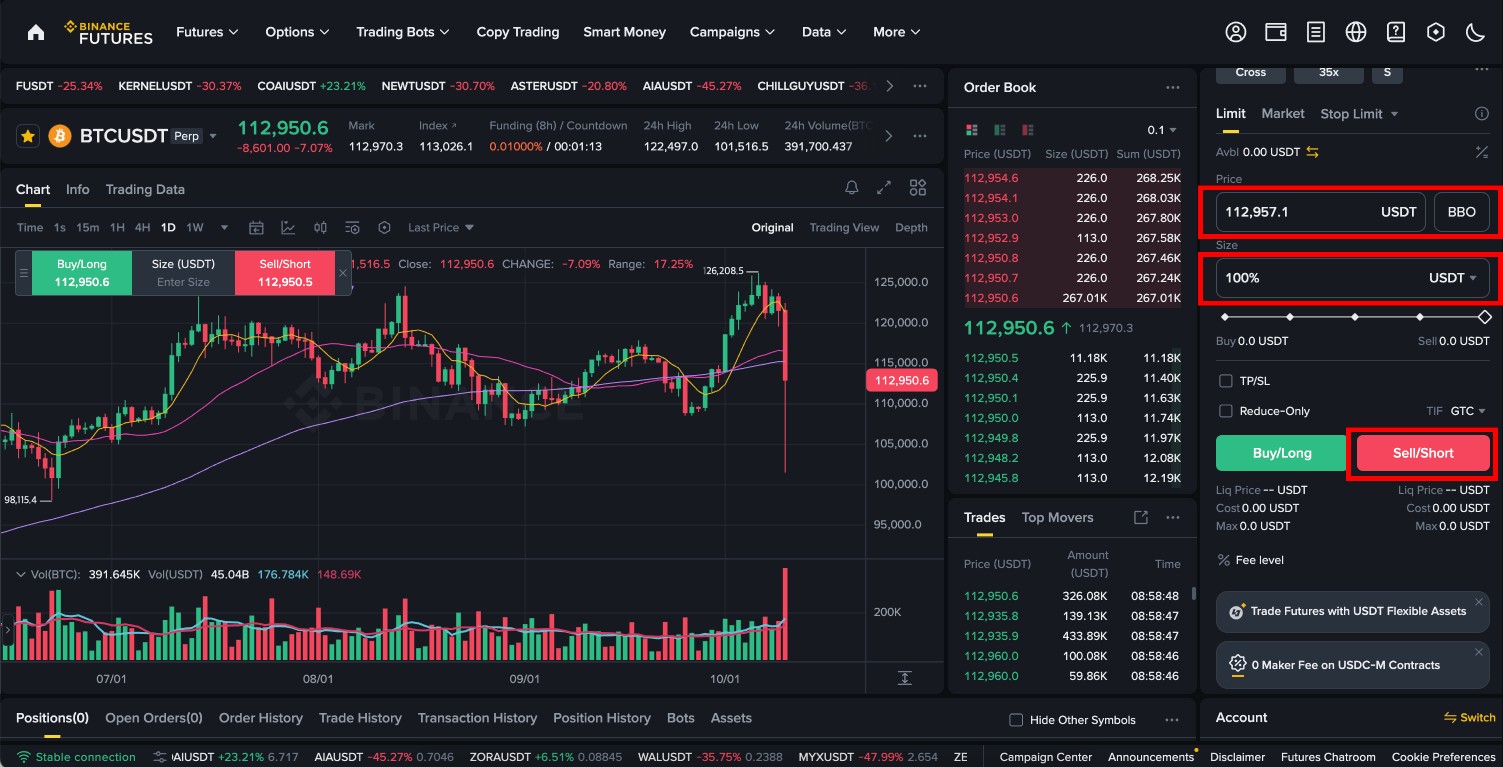Select the Market order tab
The width and height of the screenshot is (1503, 767).
pyautogui.click(x=1283, y=114)
